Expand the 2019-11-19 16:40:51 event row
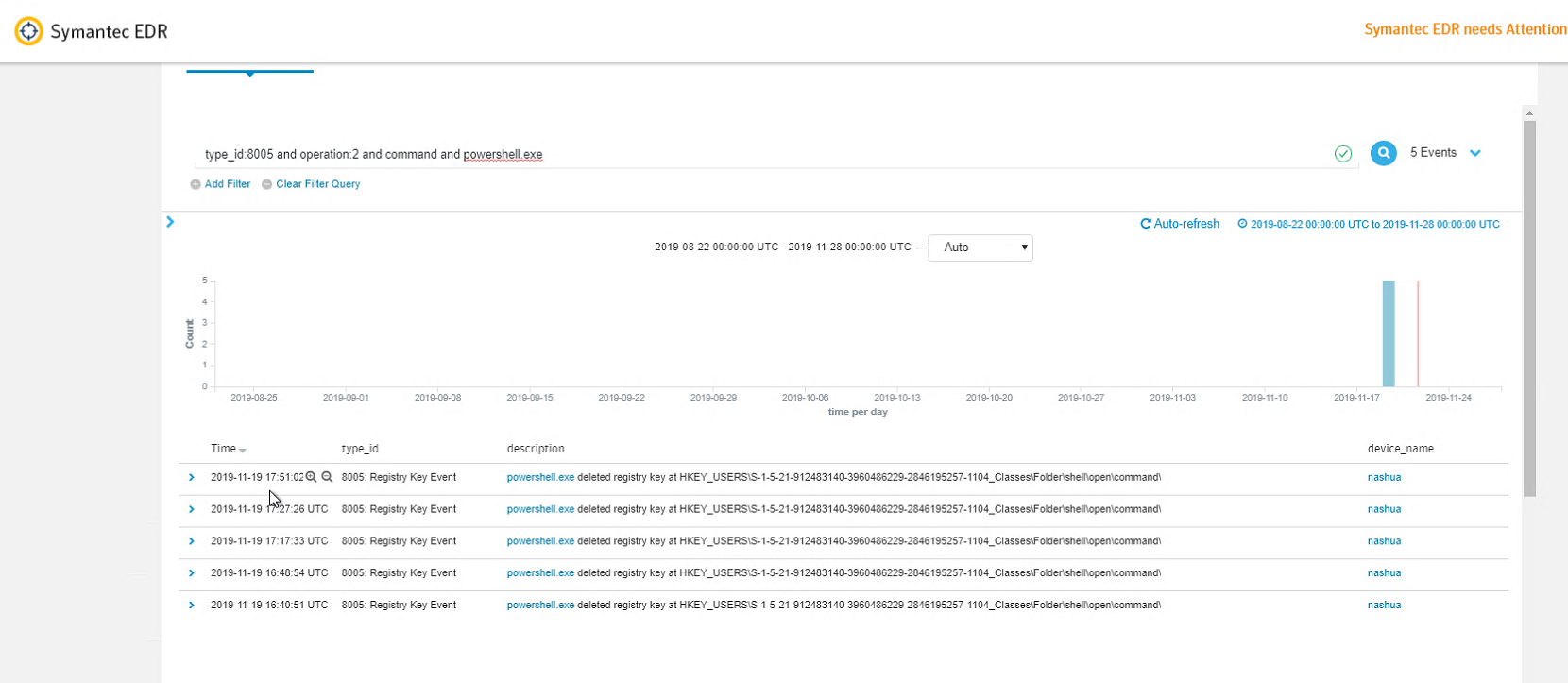 191,606
